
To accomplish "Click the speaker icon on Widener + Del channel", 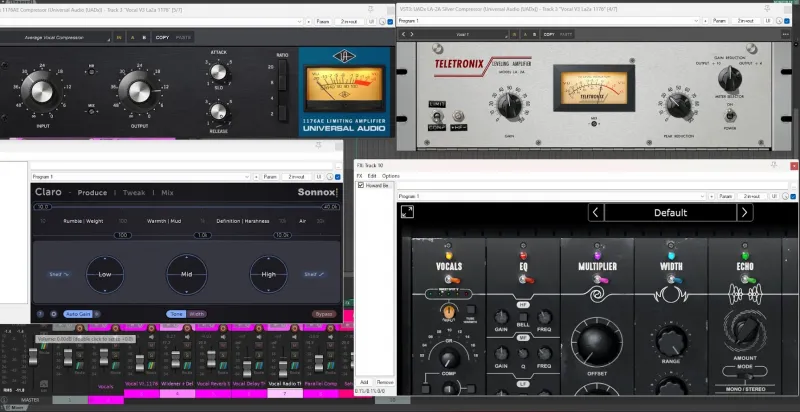I will click(x=187, y=337).
